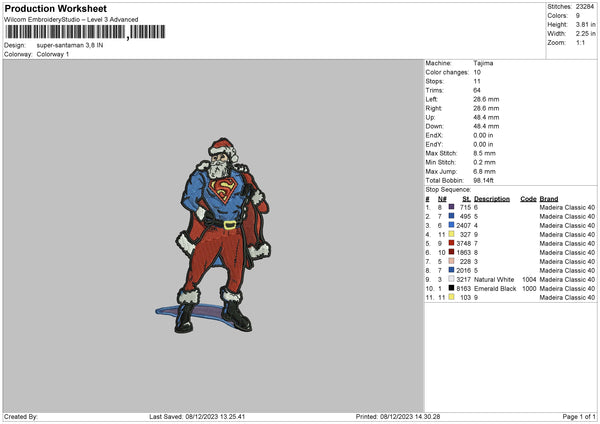Click the Zoom value '1:1'
600x424 pixels.
click(580, 43)
